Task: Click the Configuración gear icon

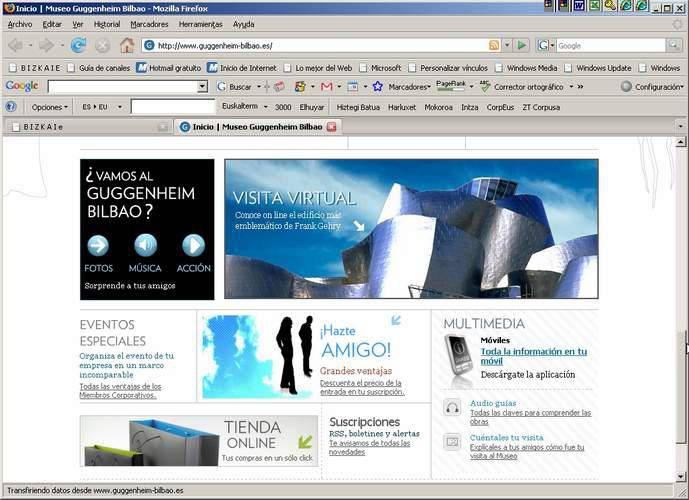Action: (x=626, y=87)
